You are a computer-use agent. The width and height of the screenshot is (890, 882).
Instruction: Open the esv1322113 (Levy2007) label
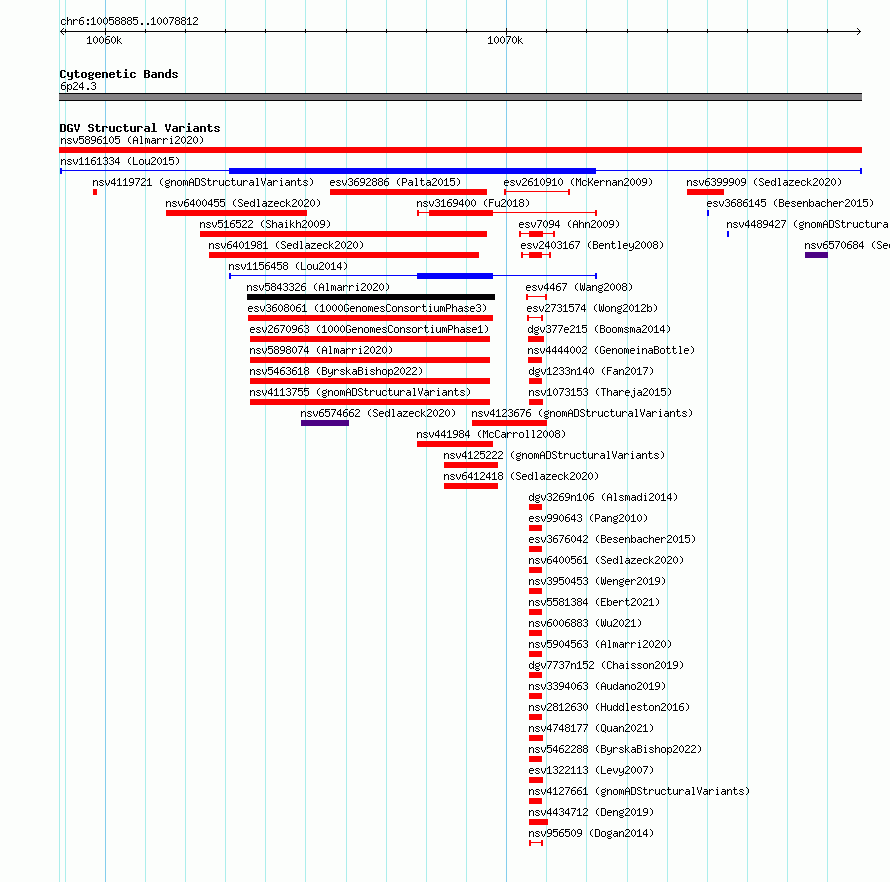pyautogui.click(x=591, y=770)
